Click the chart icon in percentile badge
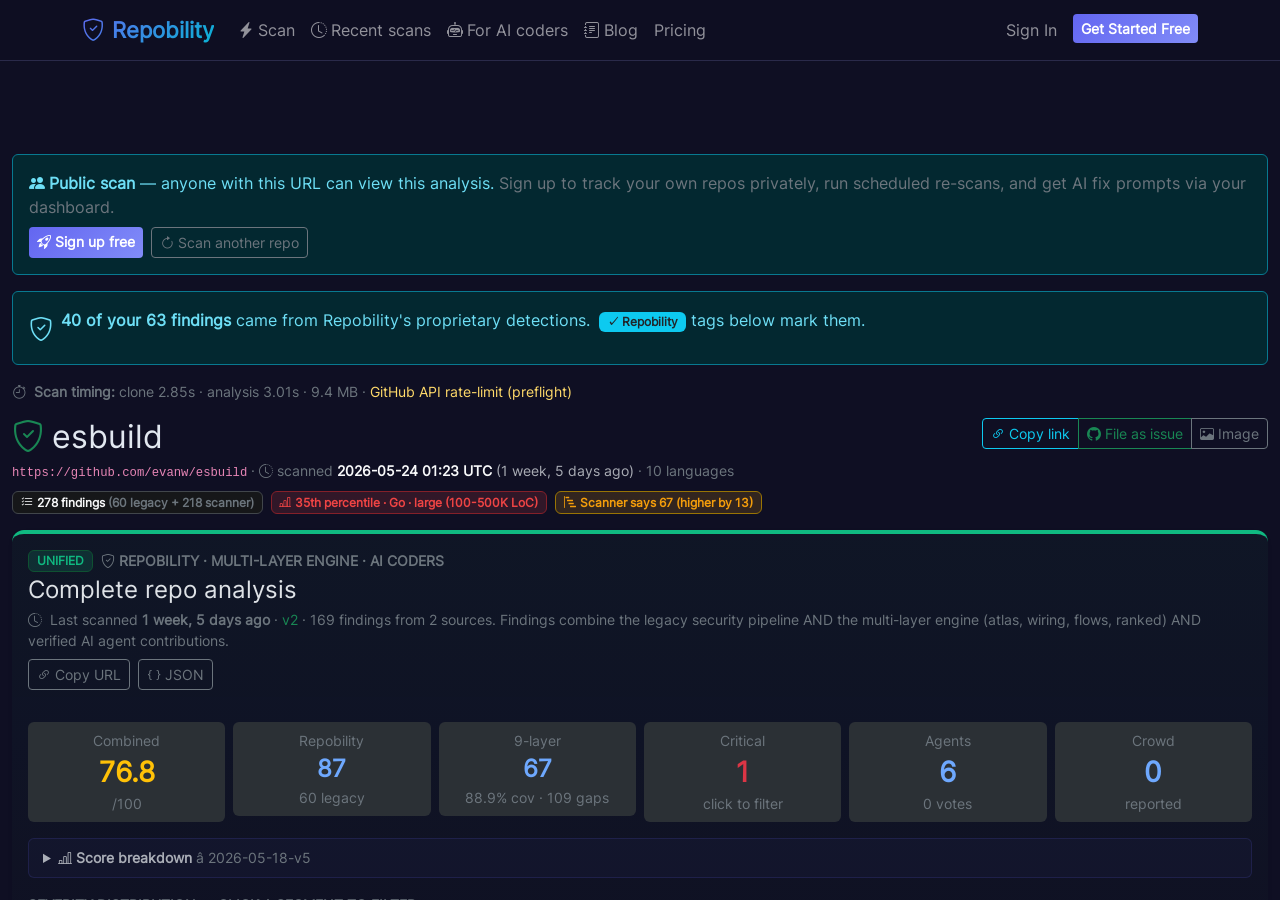The height and width of the screenshot is (900, 1280). 285,502
